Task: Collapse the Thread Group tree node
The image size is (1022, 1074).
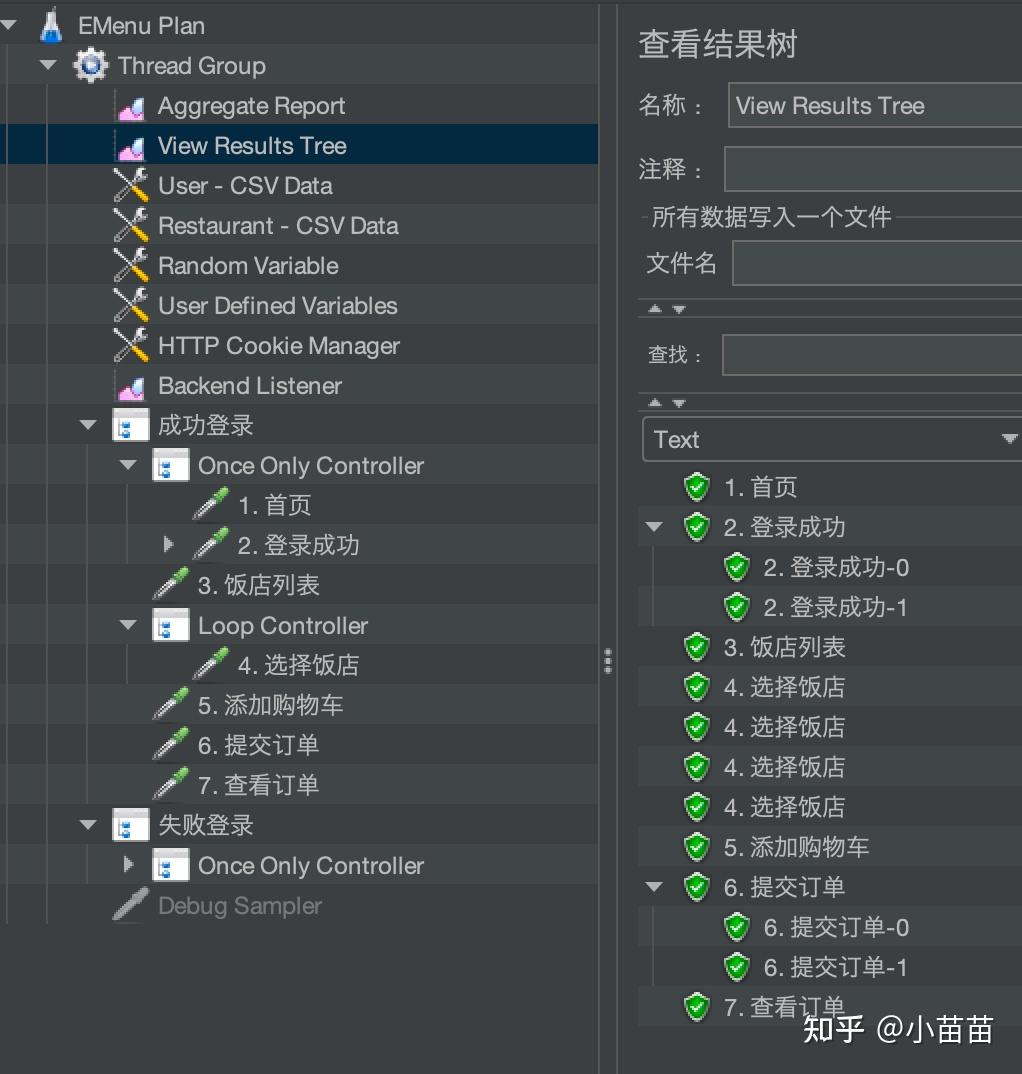Action: coord(48,65)
